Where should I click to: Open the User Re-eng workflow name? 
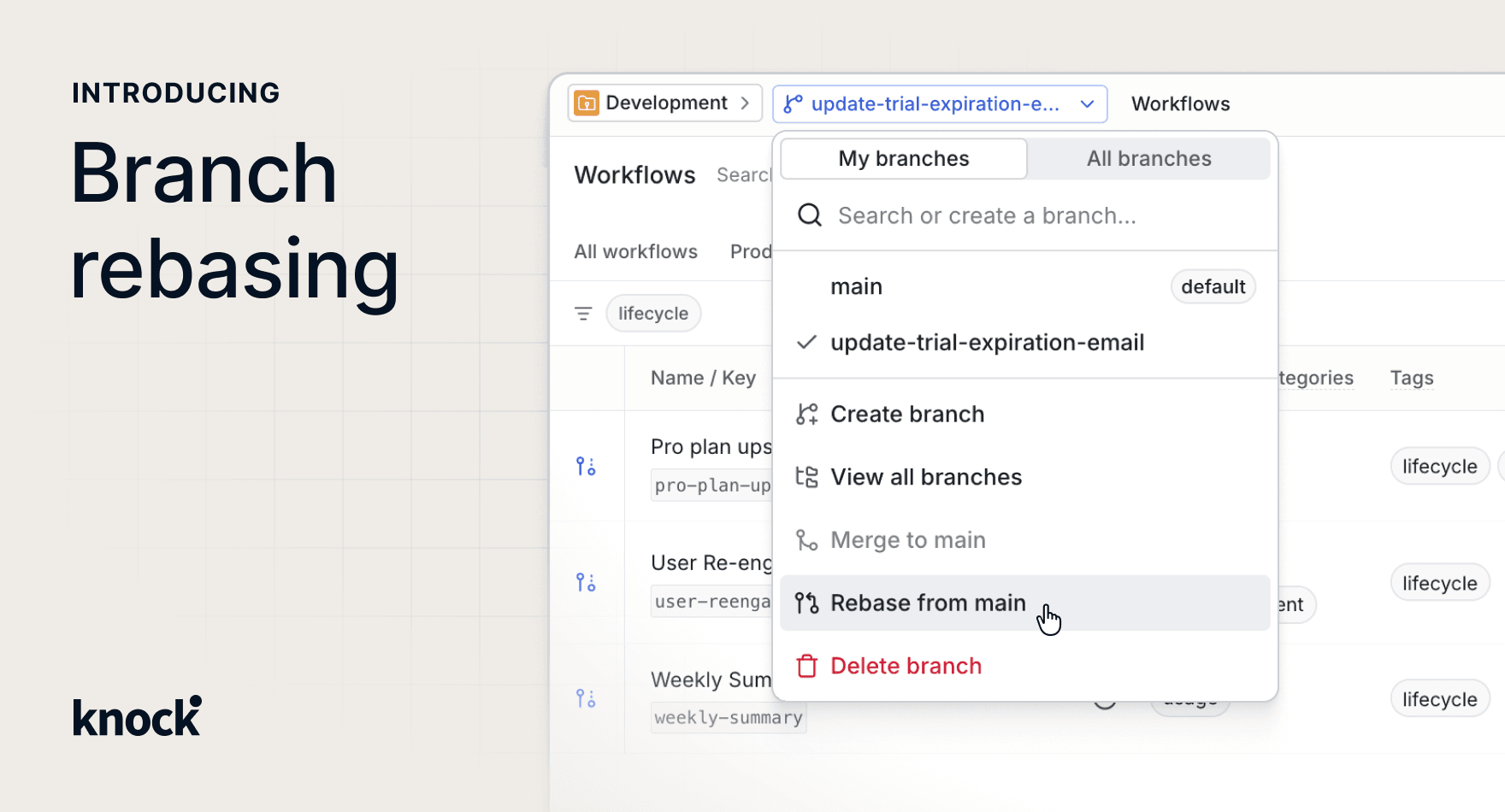(x=711, y=563)
